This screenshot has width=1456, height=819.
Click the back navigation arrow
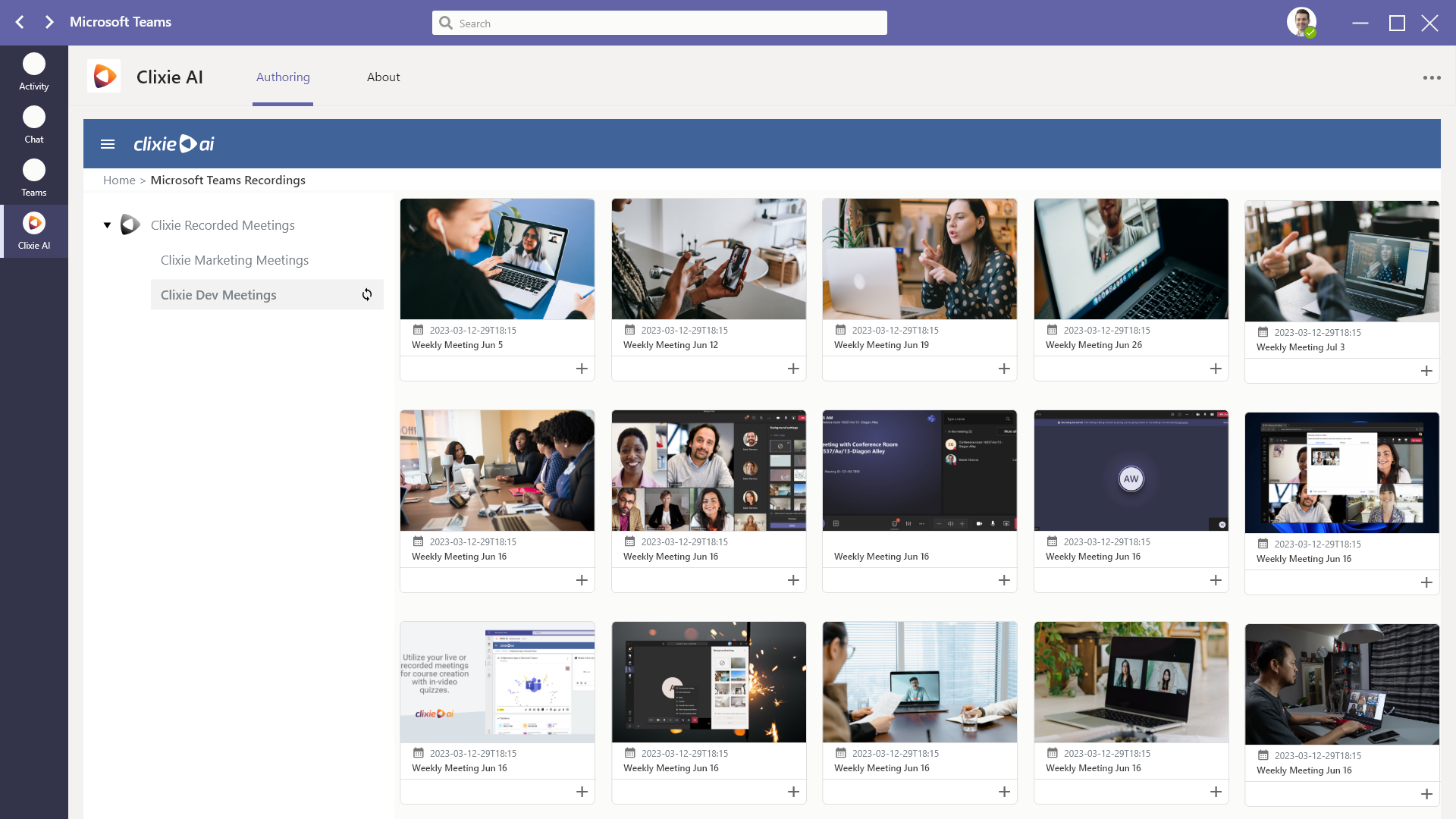(x=19, y=22)
